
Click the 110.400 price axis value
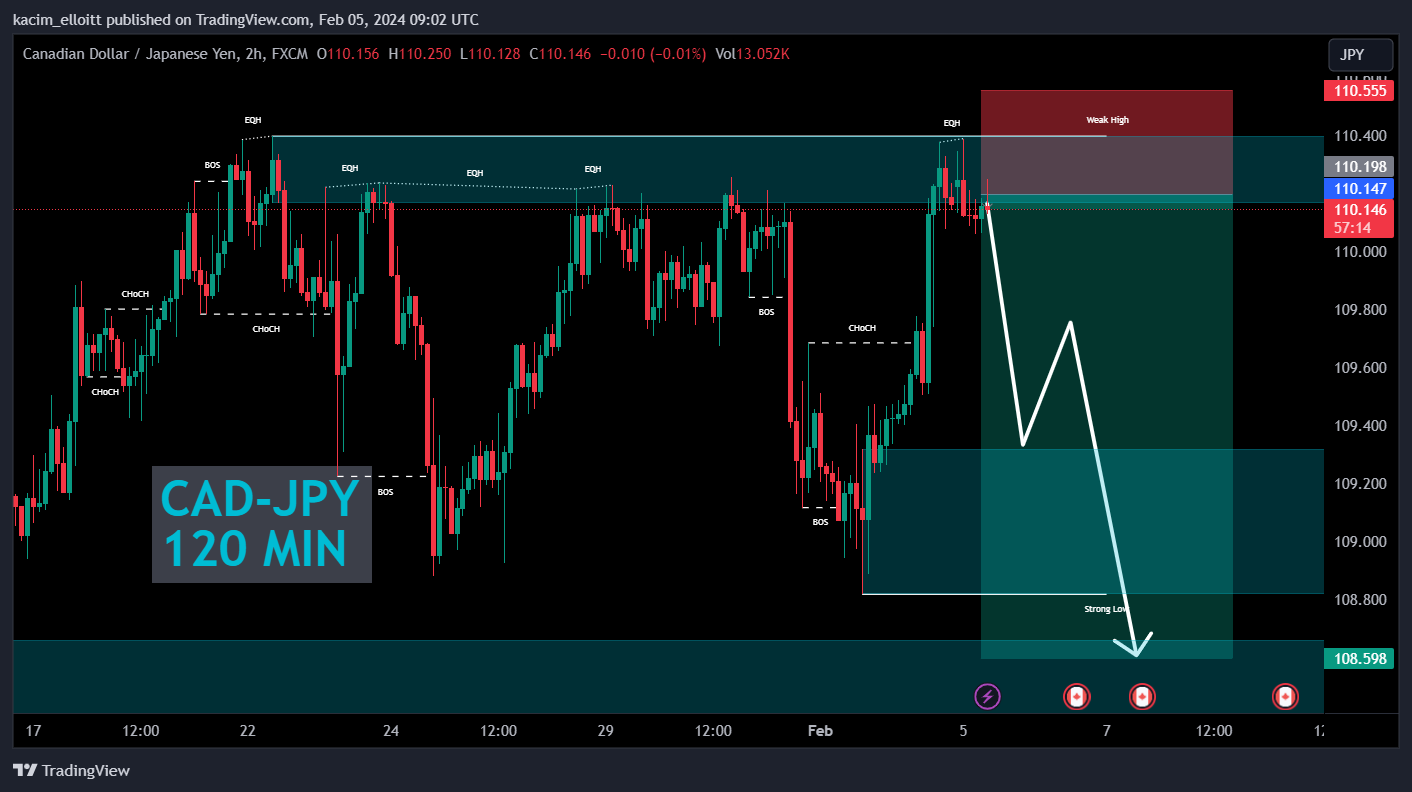pos(1359,136)
